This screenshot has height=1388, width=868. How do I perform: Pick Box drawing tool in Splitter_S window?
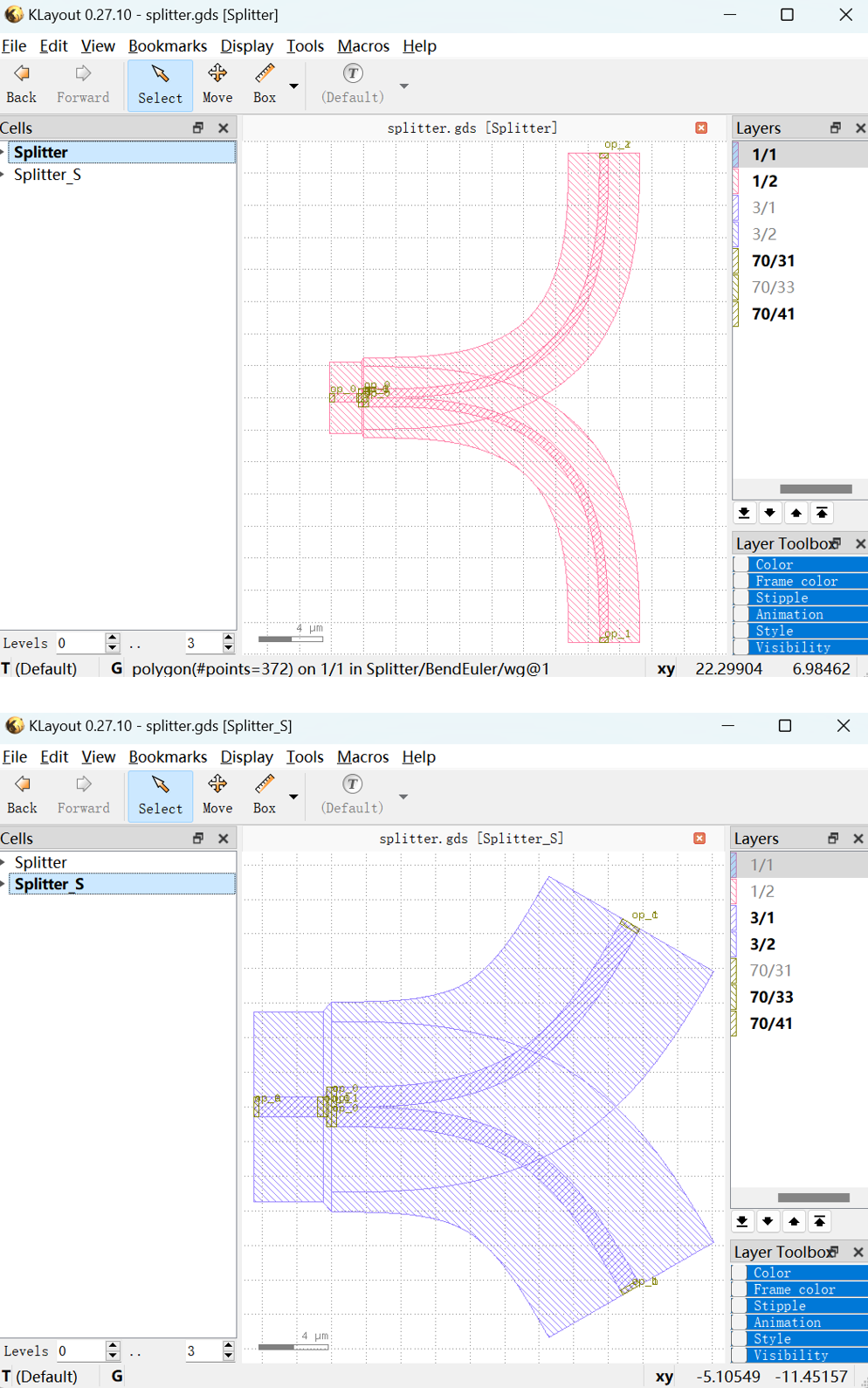[265, 795]
